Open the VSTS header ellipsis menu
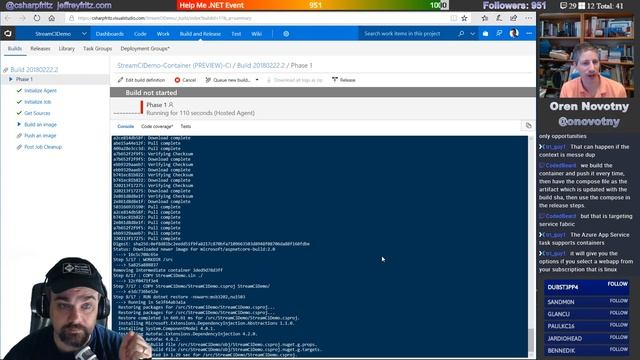Screen dimensions: 640x360 click(x=529, y=34)
